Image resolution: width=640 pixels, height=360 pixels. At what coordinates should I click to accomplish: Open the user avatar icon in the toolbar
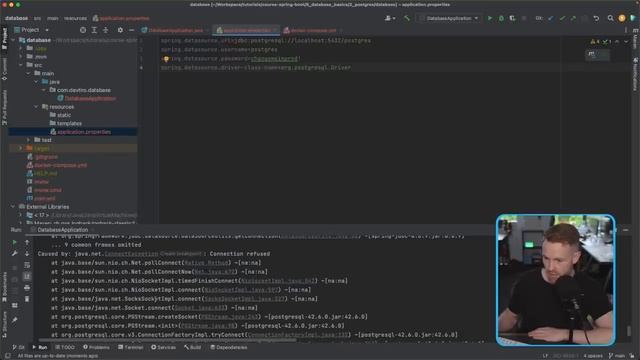click(622, 18)
